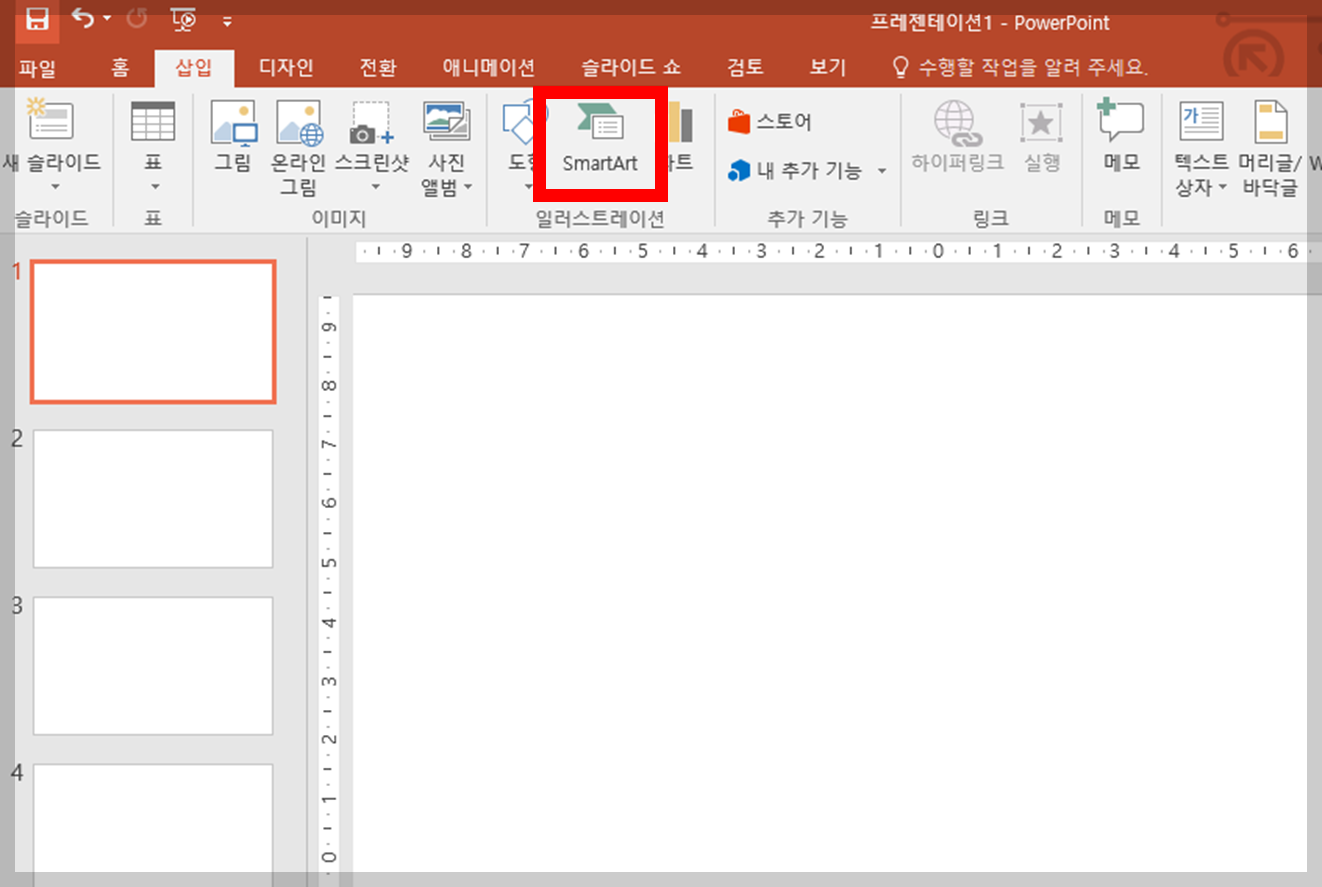Switch to the 디자인 (Design) tab

tap(286, 68)
